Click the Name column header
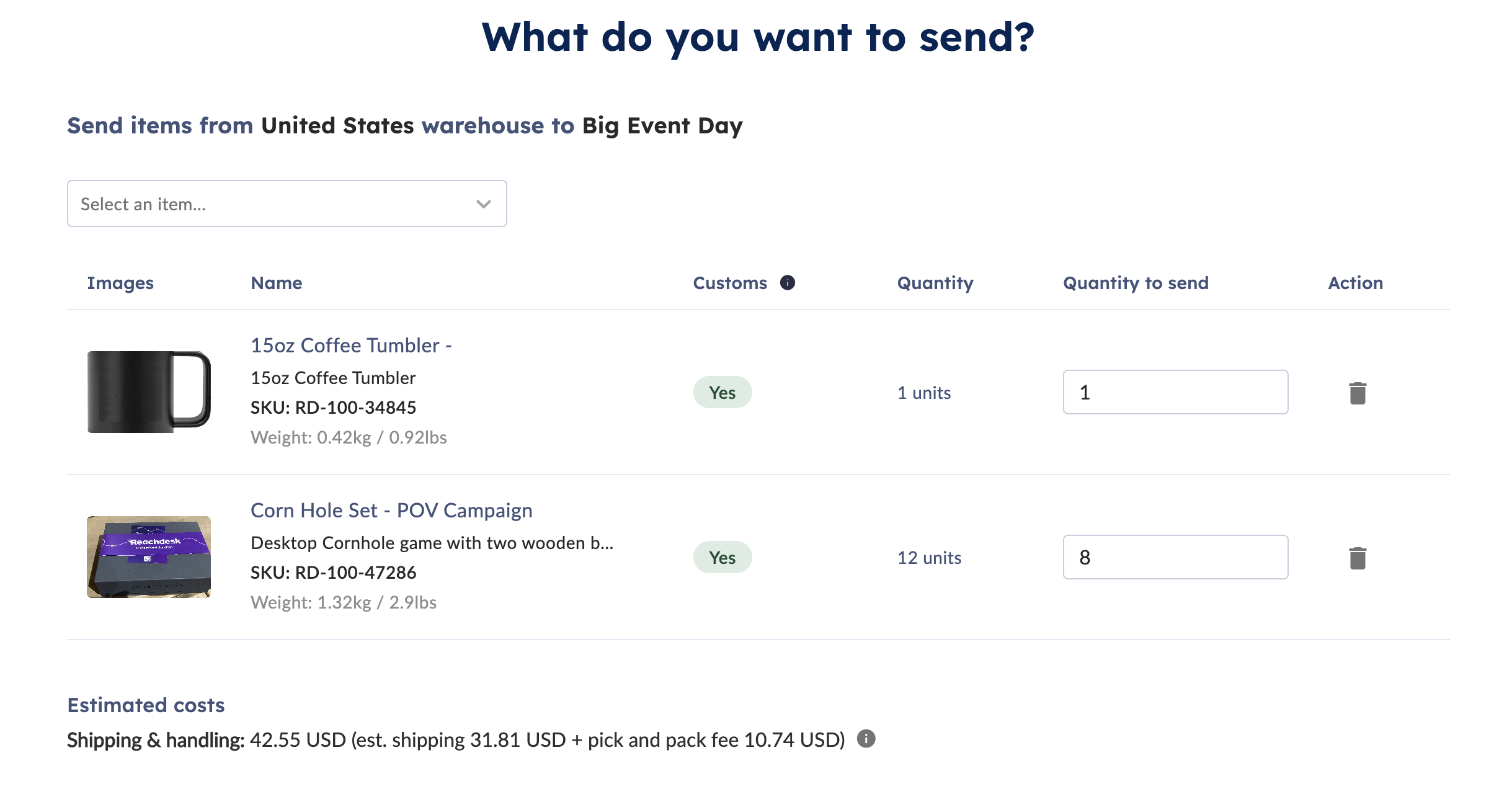The width and height of the screenshot is (1512, 799). click(x=277, y=283)
